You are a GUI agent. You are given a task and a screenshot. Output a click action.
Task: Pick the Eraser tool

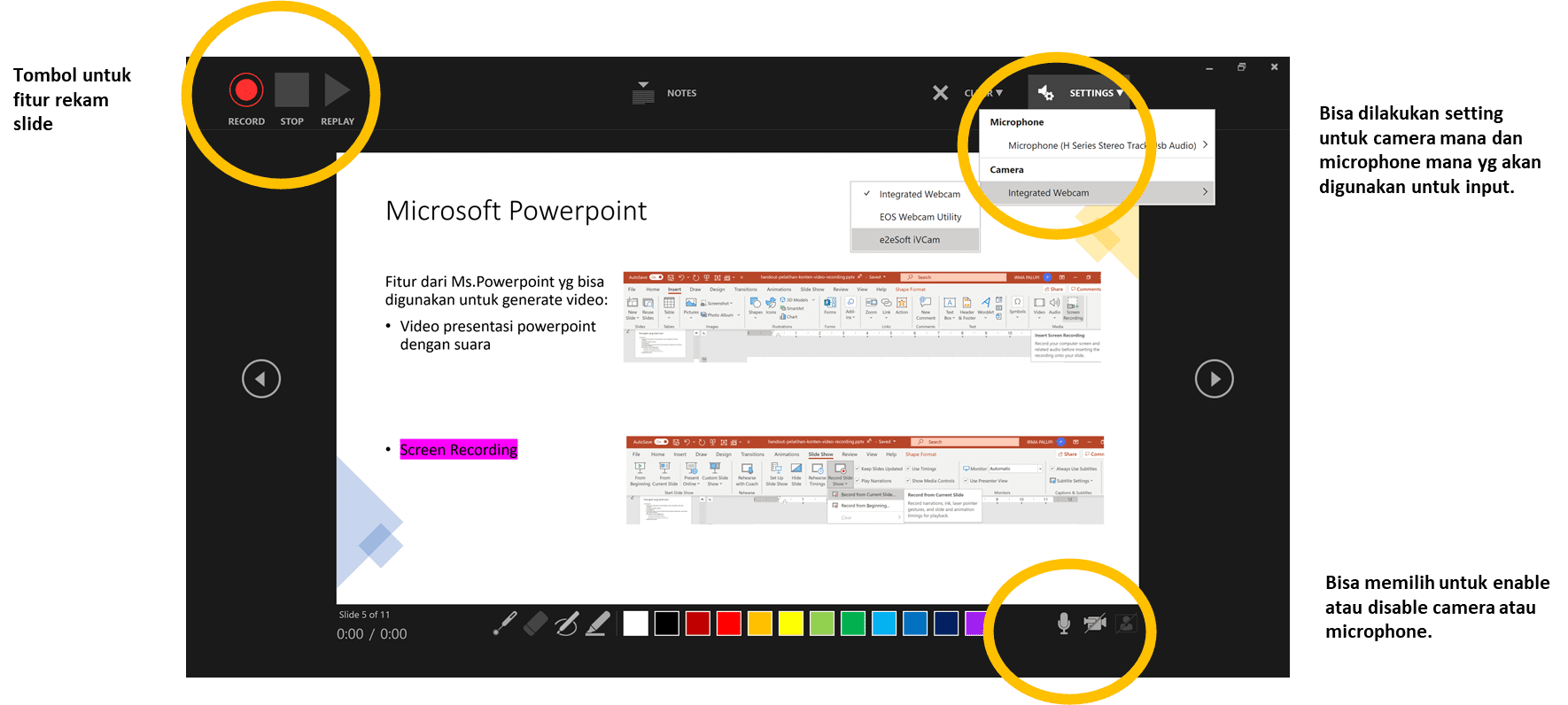click(535, 624)
